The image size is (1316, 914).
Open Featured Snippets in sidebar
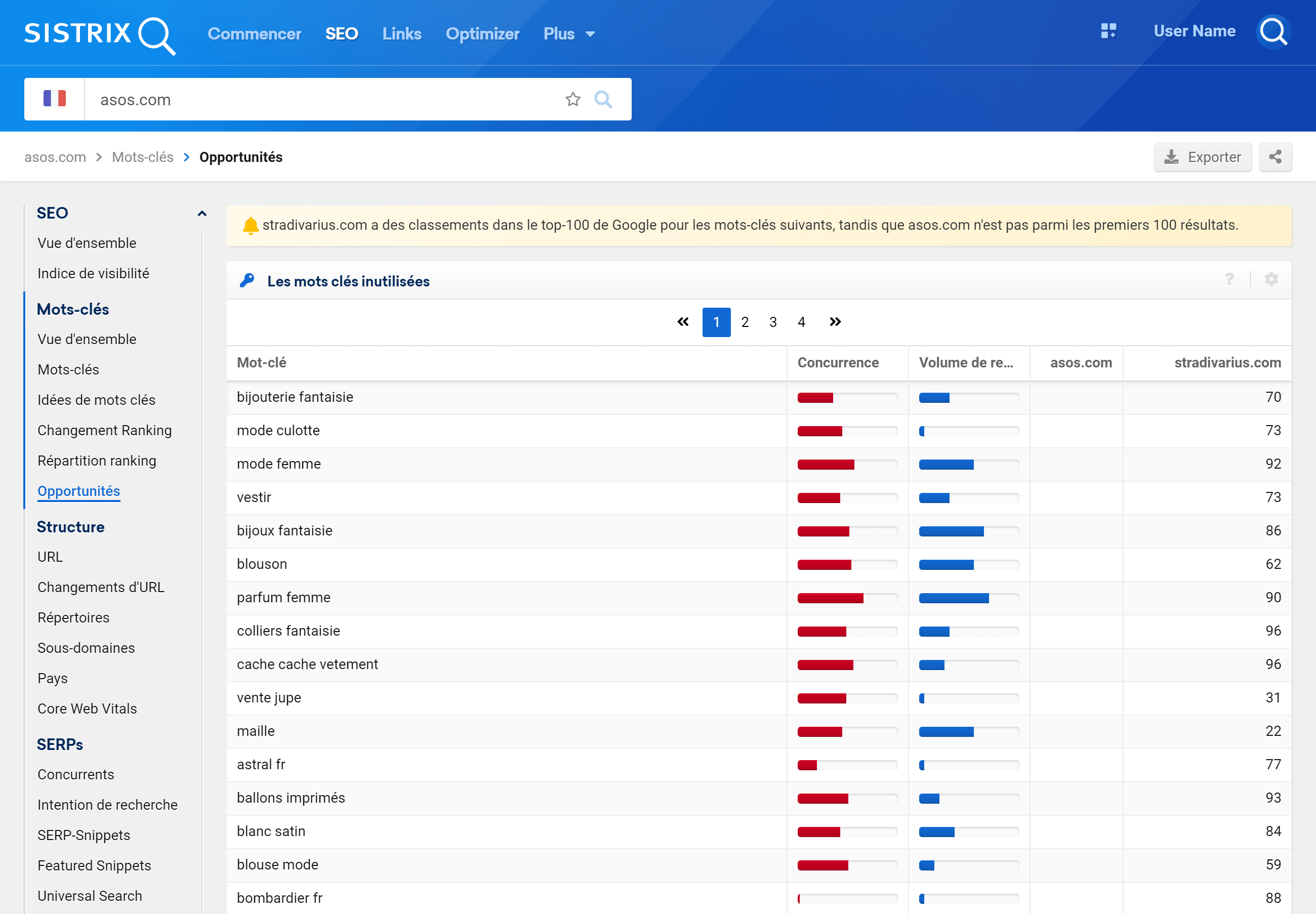(94, 865)
